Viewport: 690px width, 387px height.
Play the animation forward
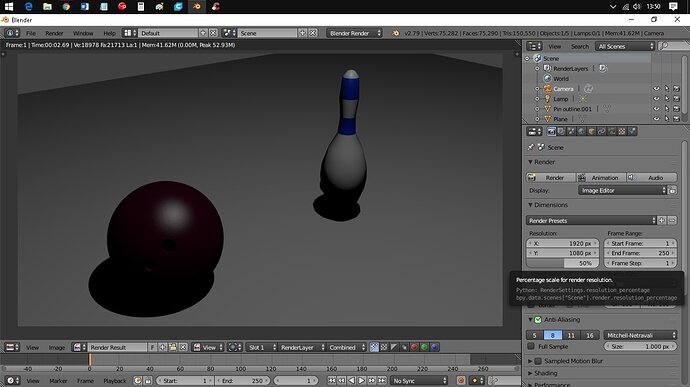coord(362,381)
